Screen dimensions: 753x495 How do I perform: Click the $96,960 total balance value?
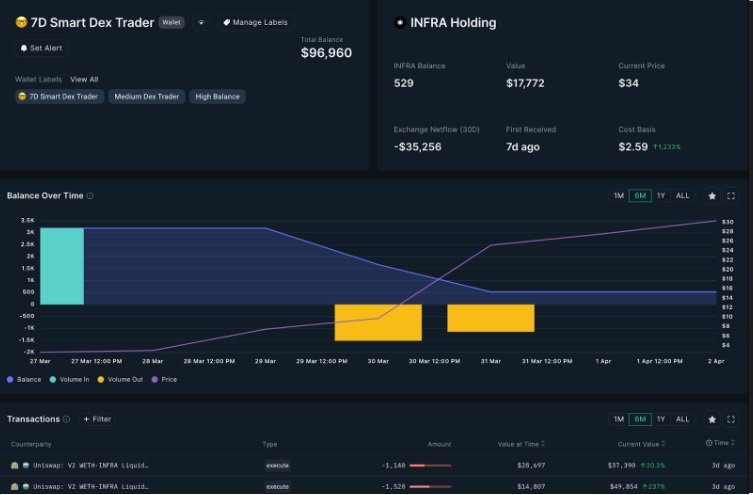point(326,53)
